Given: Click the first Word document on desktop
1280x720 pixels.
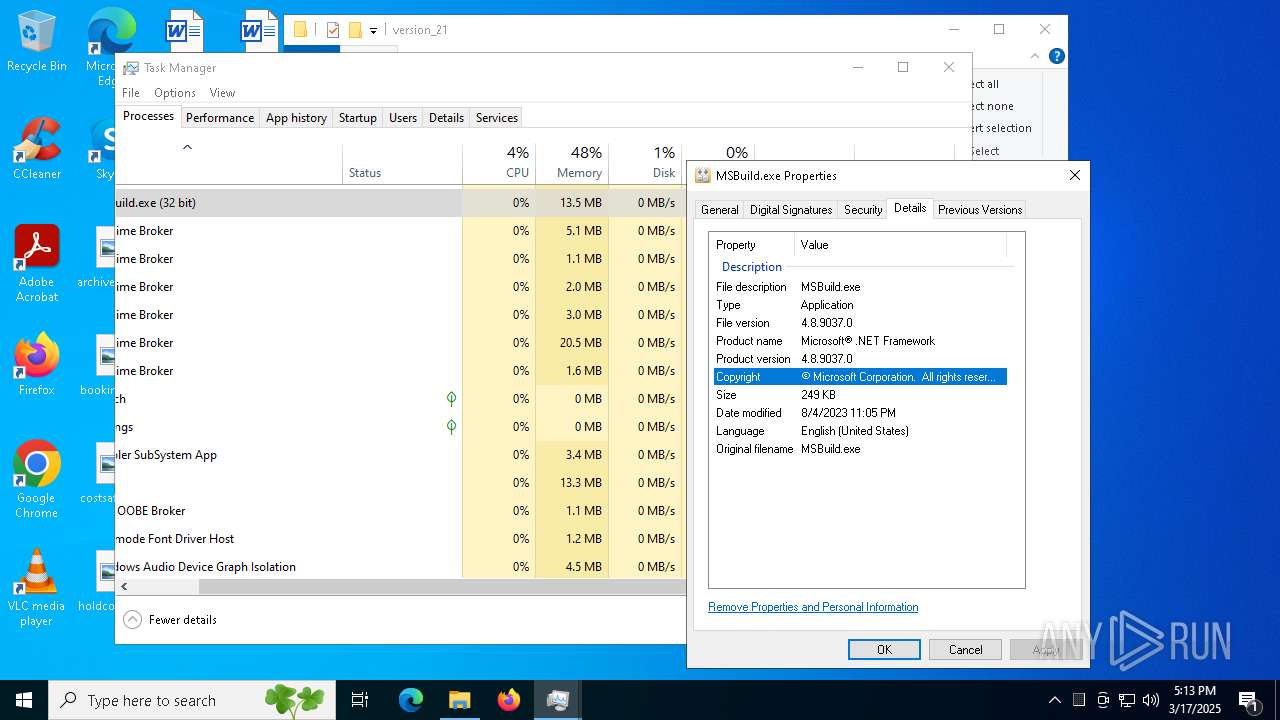Looking at the screenshot, I should (x=185, y=30).
